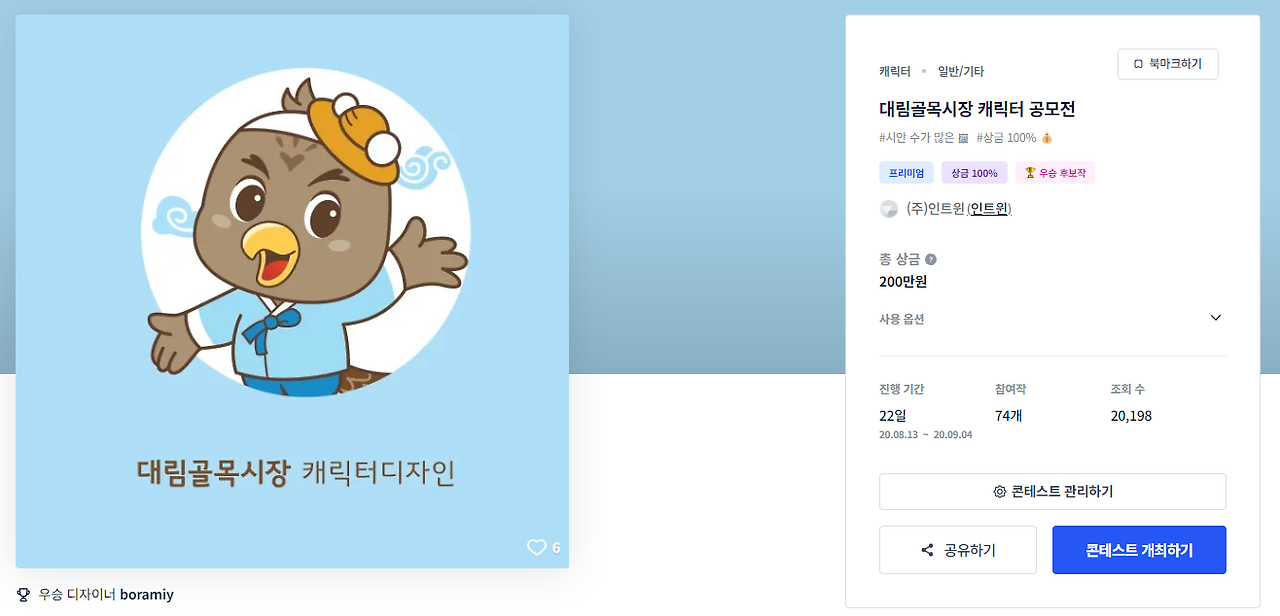This screenshot has width=1280, height=616.
Task: Click the (주)인트윈 company avatar icon
Action: 888,209
